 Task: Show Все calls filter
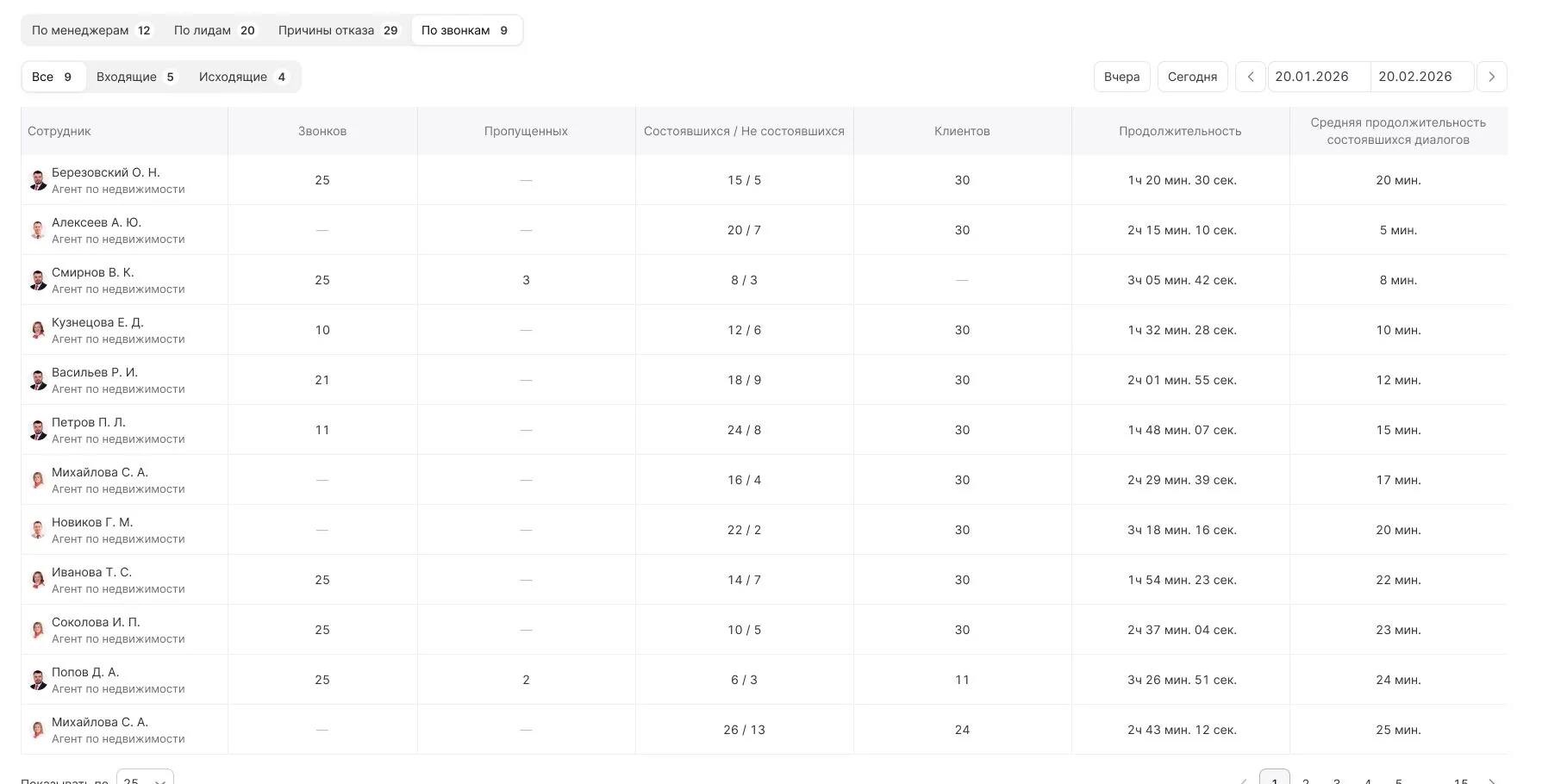[x=53, y=77]
